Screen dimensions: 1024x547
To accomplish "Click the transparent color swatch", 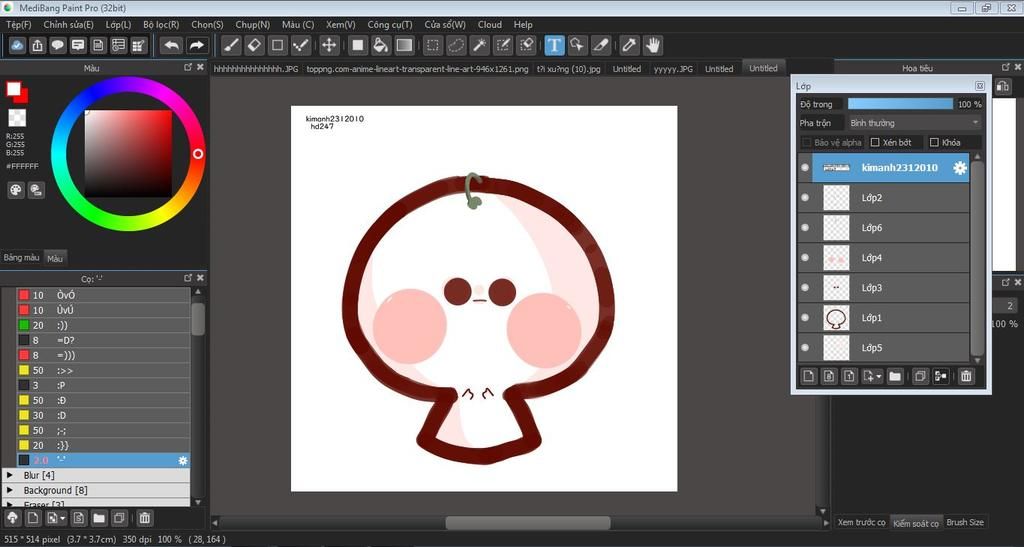I will pyautogui.click(x=17, y=118).
